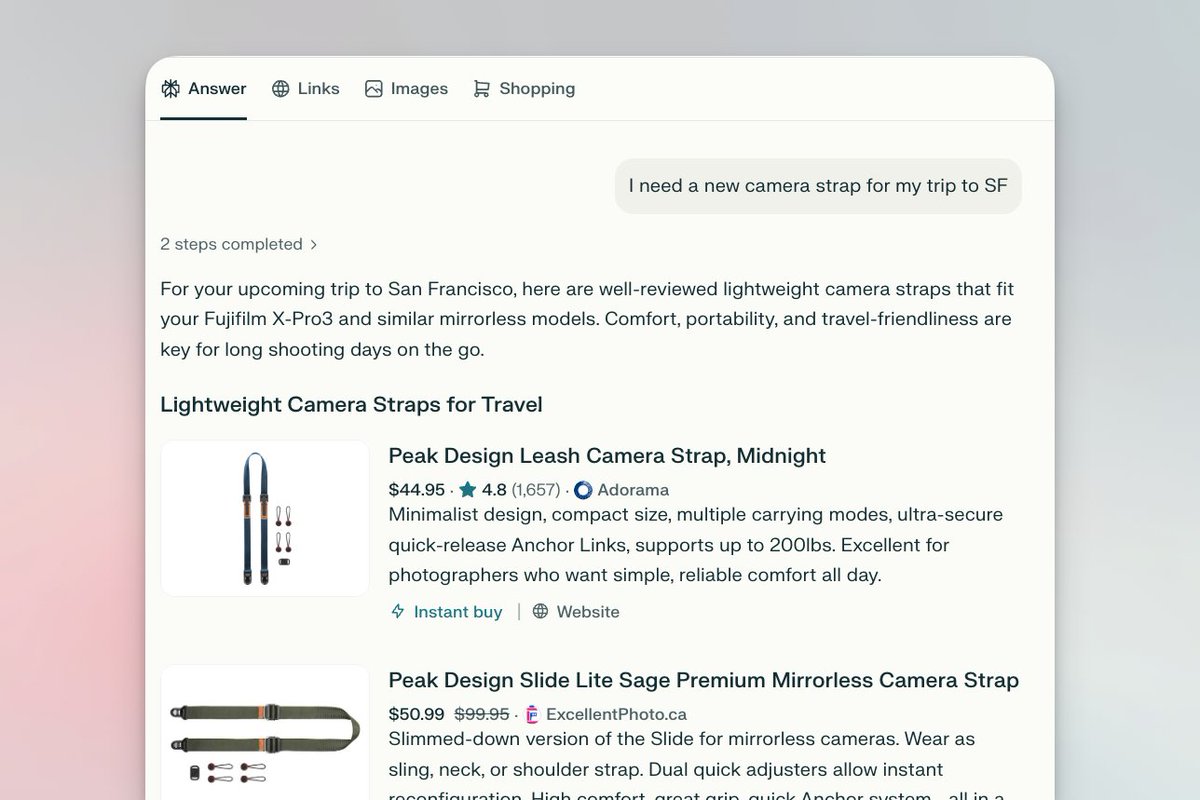This screenshot has height=800, width=1200.
Task: Click the globe icon beside Links
Action: (x=281, y=89)
